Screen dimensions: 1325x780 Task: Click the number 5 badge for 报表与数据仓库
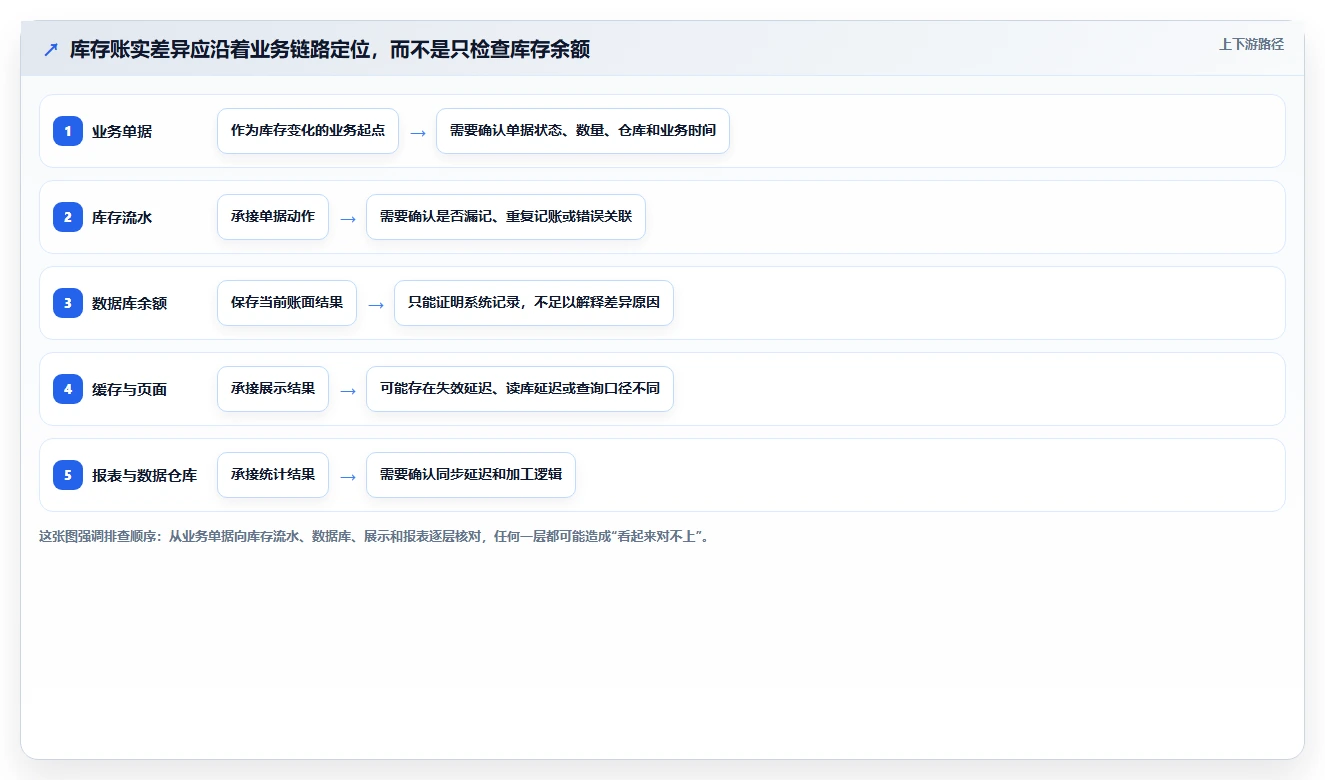point(68,475)
